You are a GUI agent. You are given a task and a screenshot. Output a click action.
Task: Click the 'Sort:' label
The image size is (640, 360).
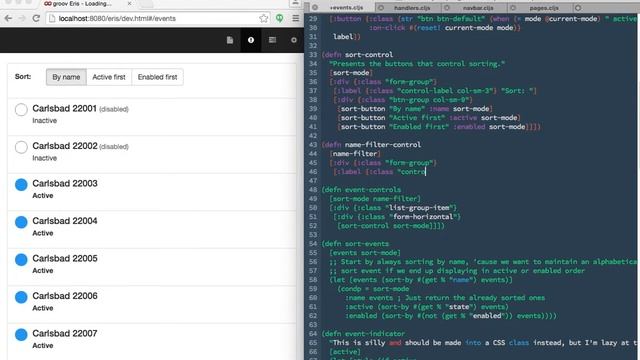click(x=23, y=76)
